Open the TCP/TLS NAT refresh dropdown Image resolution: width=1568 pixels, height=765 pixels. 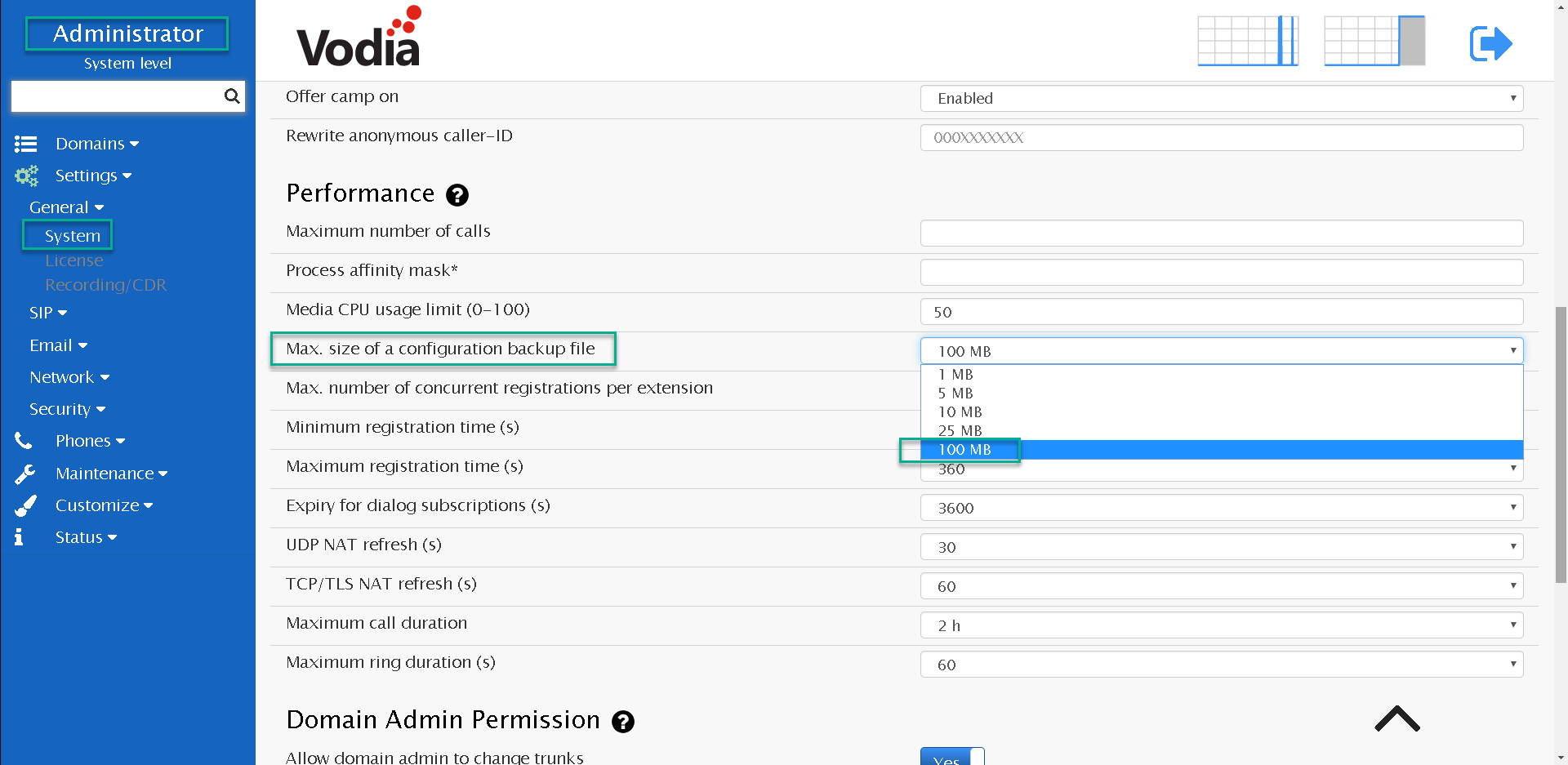(x=1222, y=586)
